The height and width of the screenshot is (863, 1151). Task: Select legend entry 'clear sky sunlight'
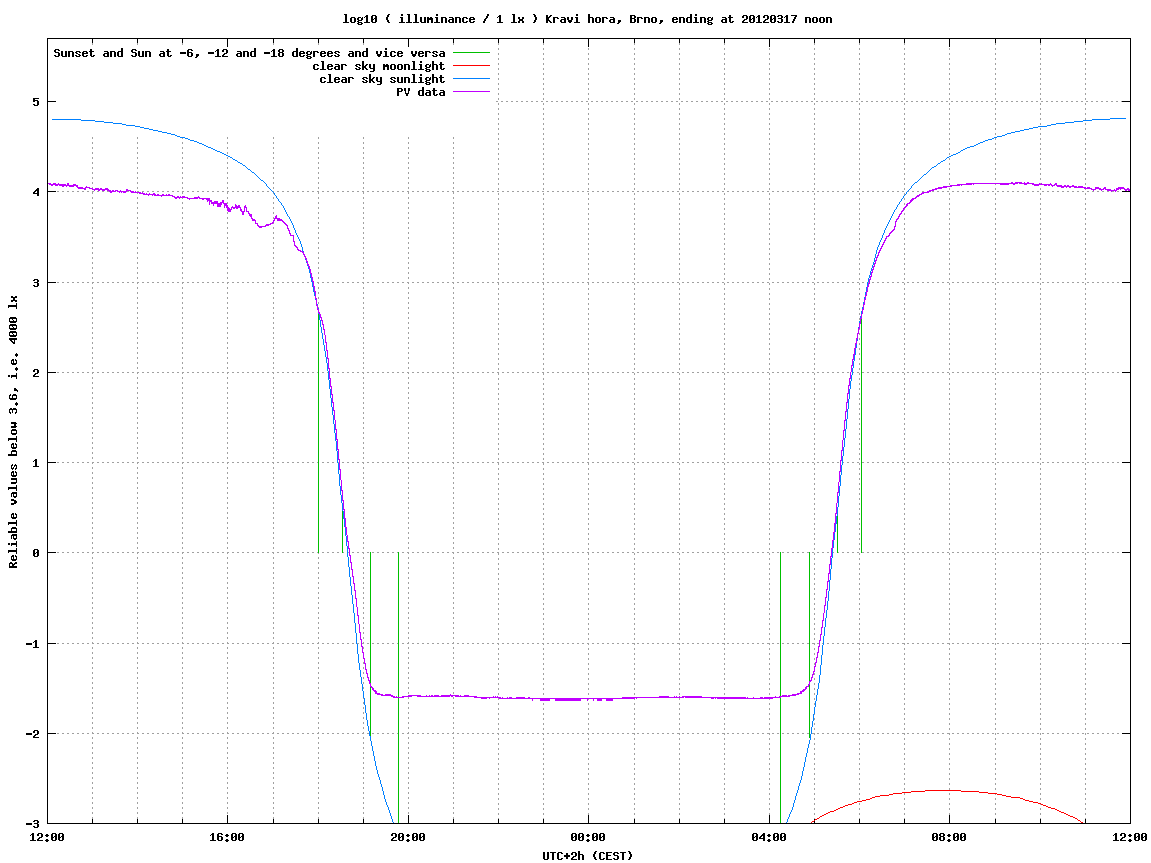tap(382, 79)
